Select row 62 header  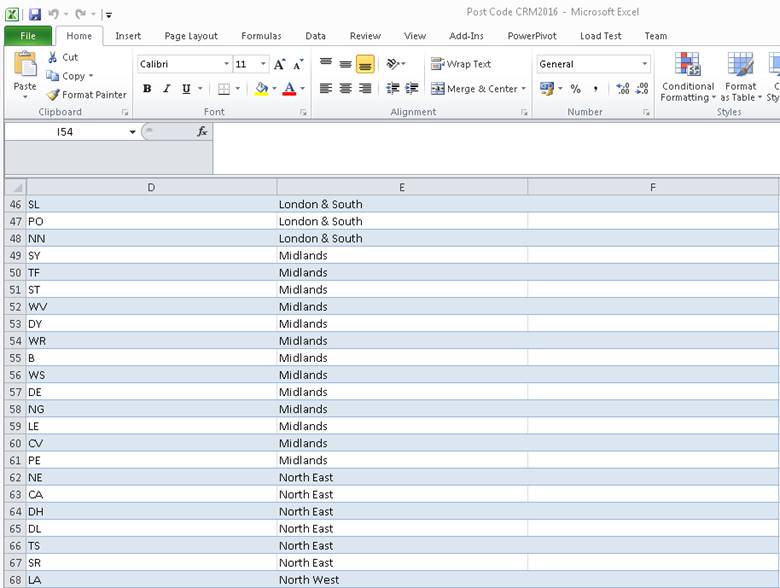point(15,478)
